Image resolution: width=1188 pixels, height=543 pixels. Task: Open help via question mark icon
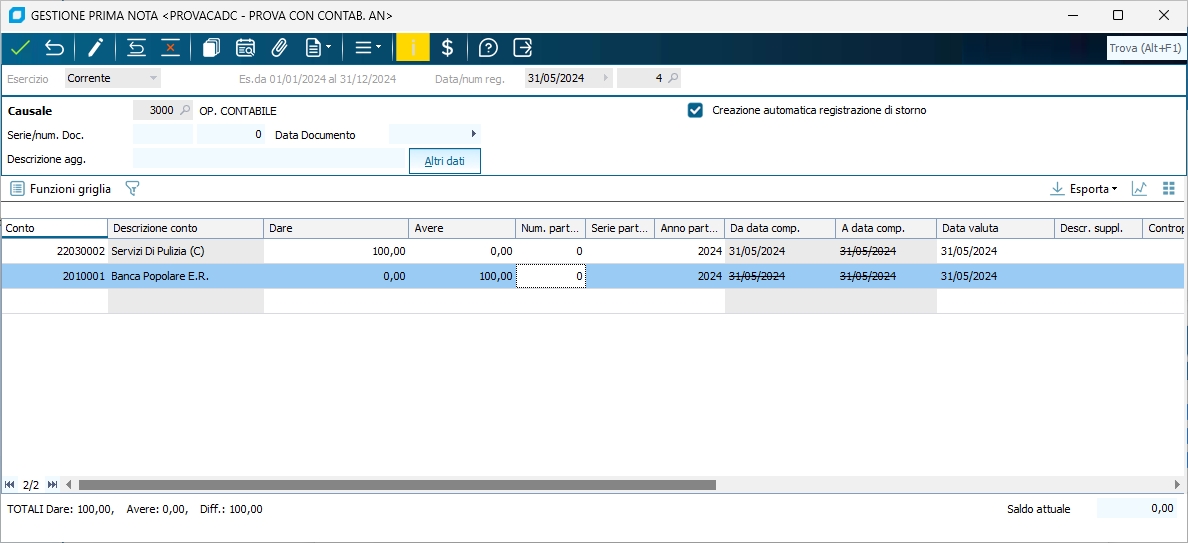pyautogui.click(x=488, y=48)
